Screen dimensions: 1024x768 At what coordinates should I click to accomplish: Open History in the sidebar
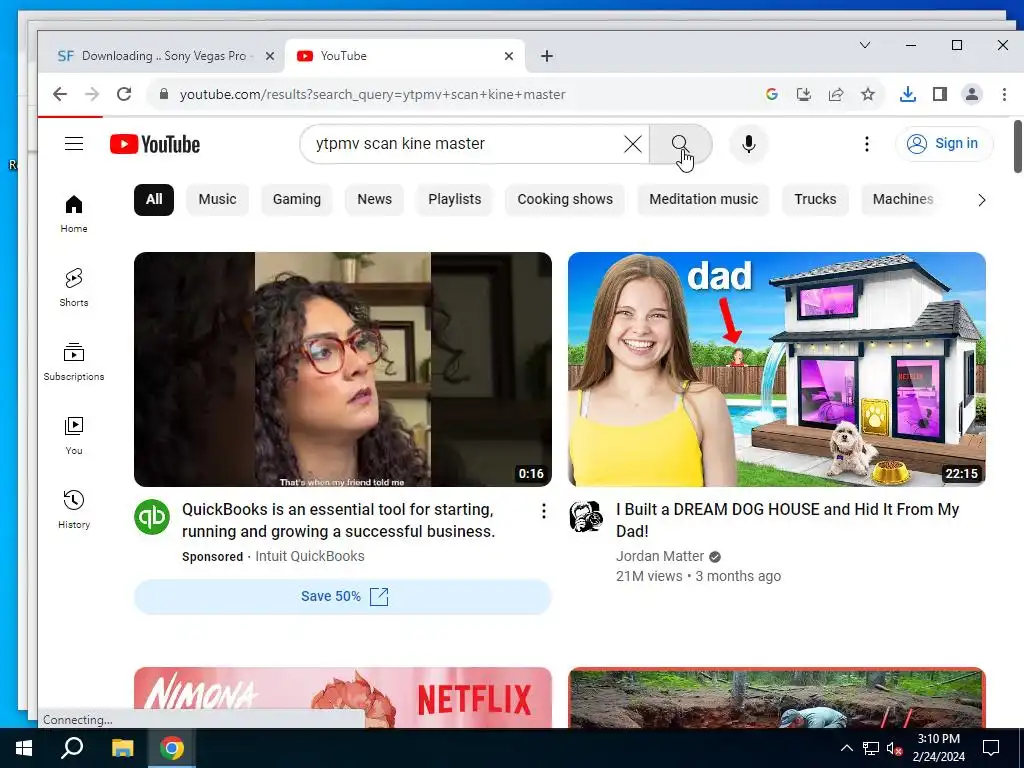pyautogui.click(x=74, y=509)
